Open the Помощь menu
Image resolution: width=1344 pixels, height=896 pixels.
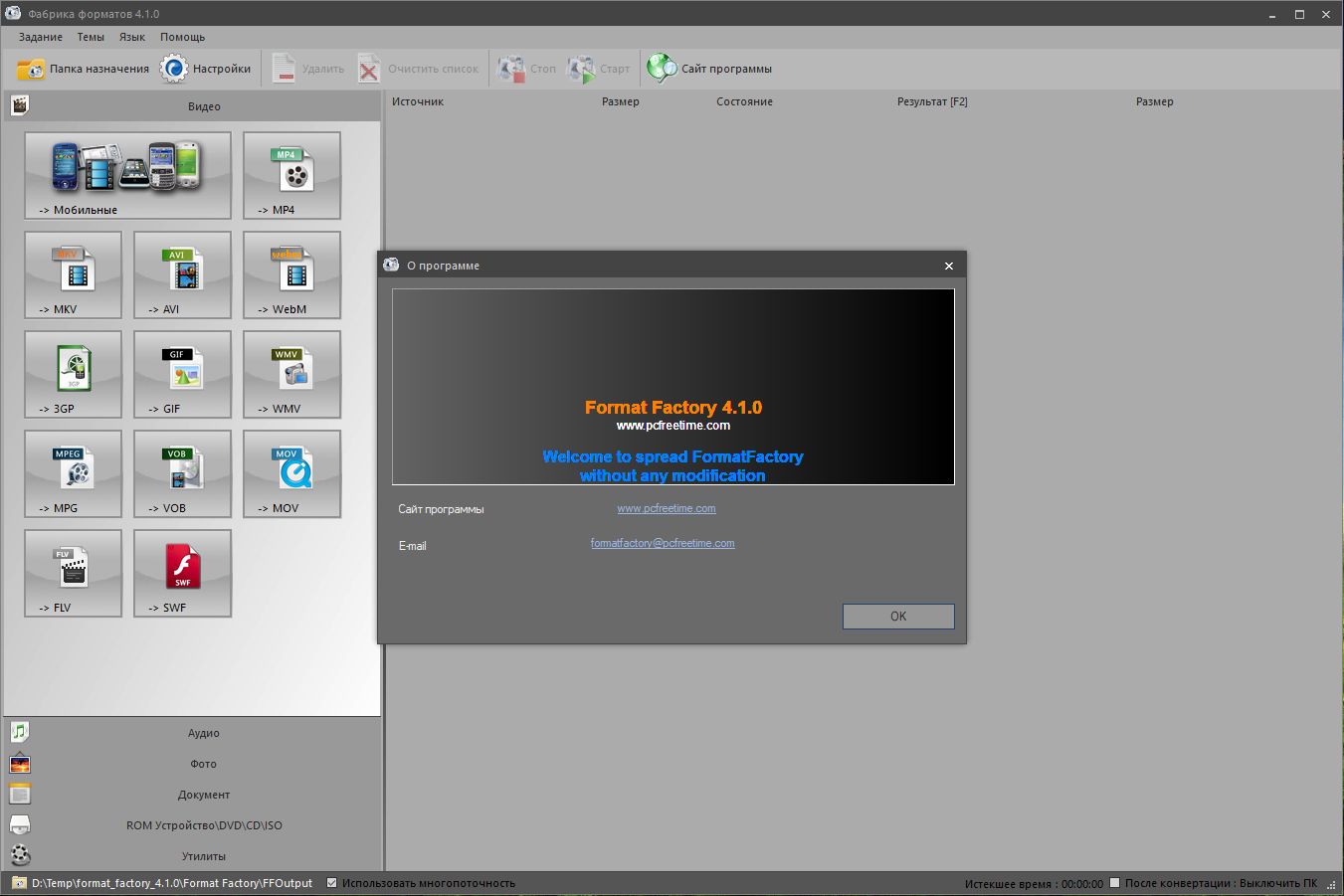[183, 37]
